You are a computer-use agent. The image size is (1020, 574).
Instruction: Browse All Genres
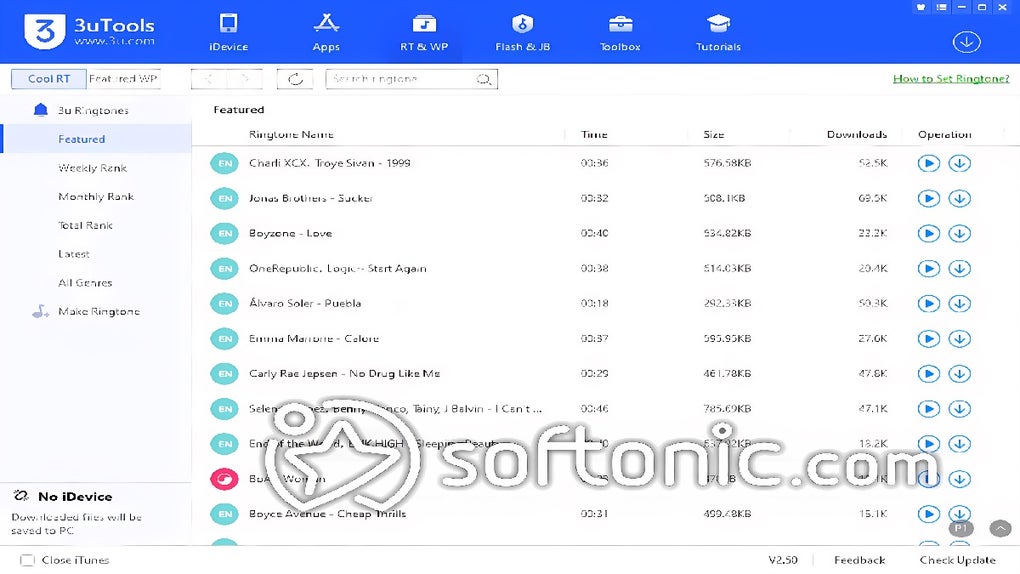85,282
